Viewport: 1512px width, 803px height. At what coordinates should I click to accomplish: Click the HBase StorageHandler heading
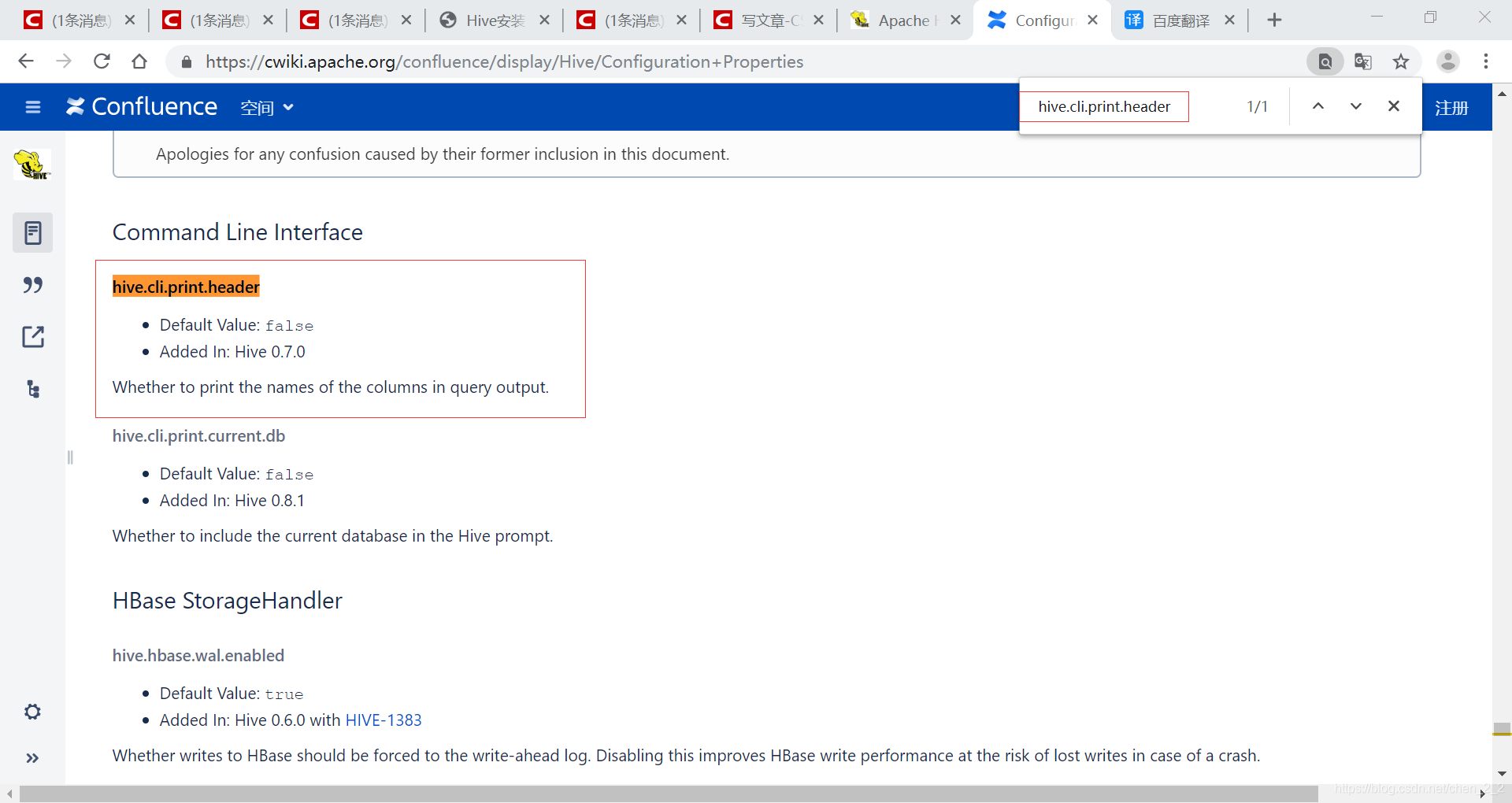(228, 601)
